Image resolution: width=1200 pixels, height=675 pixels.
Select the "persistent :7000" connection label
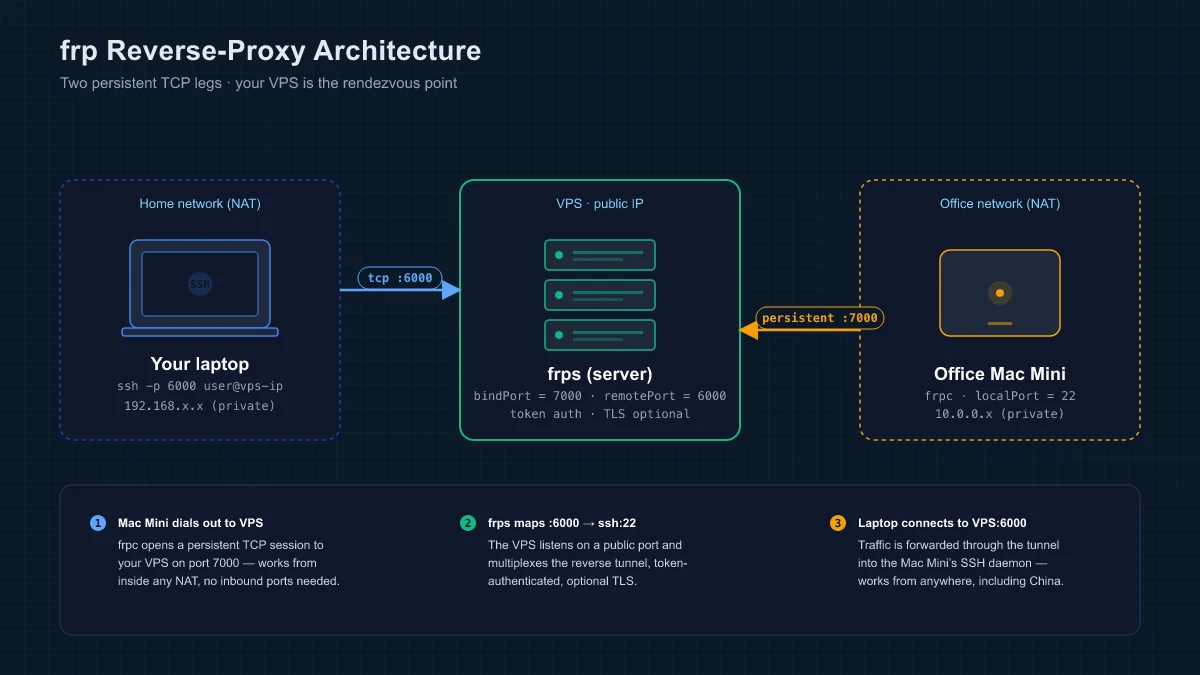coord(819,318)
